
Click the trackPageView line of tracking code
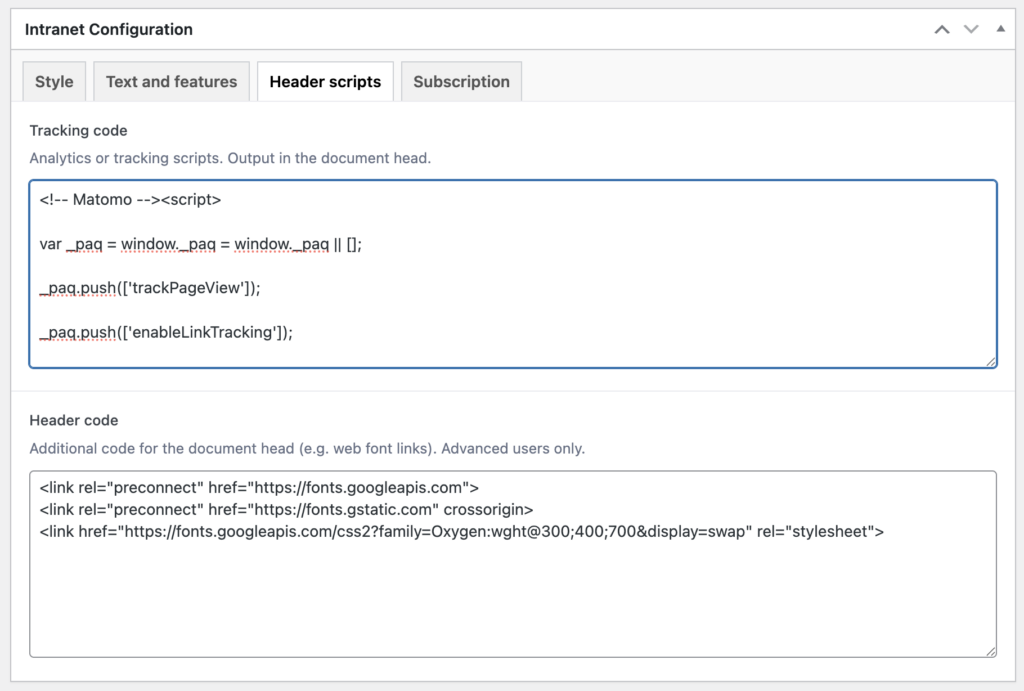point(166,287)
